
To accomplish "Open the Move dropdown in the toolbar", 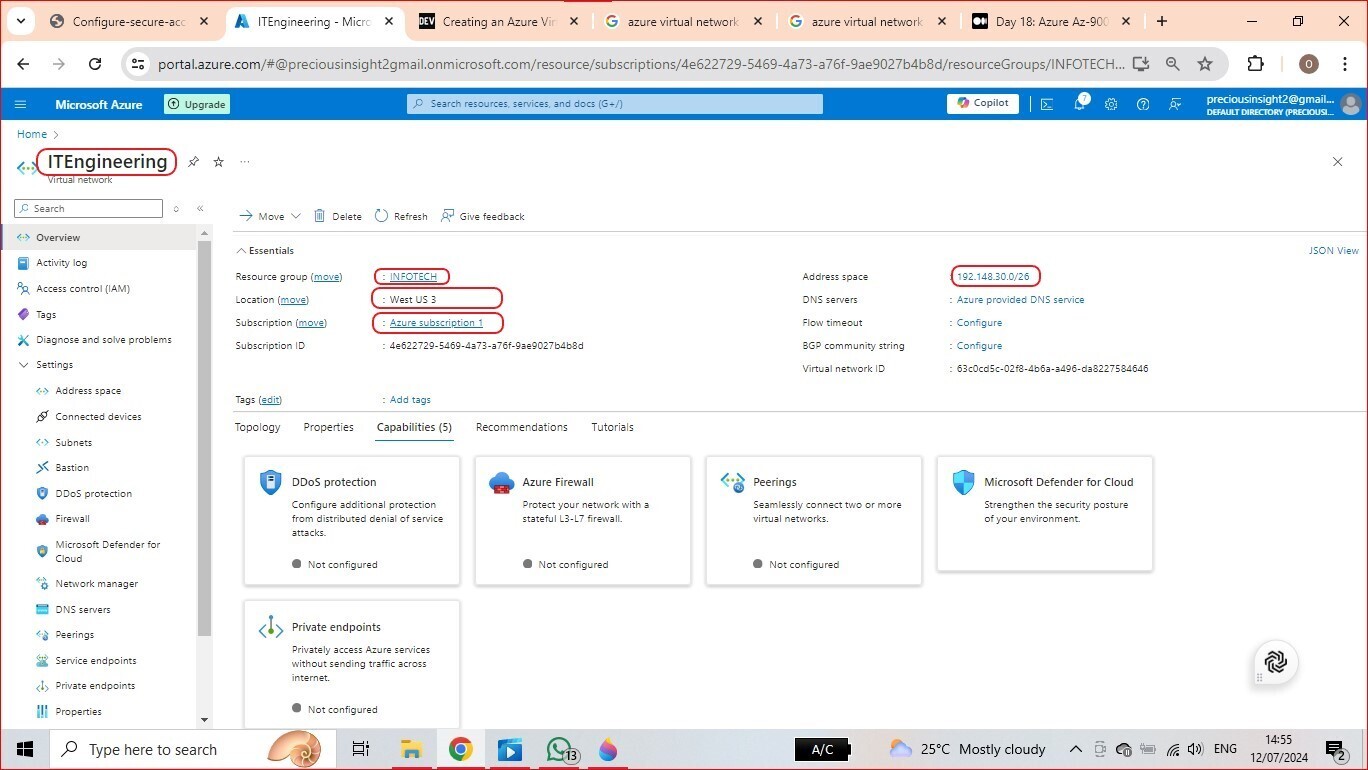I will coord(270,216).
